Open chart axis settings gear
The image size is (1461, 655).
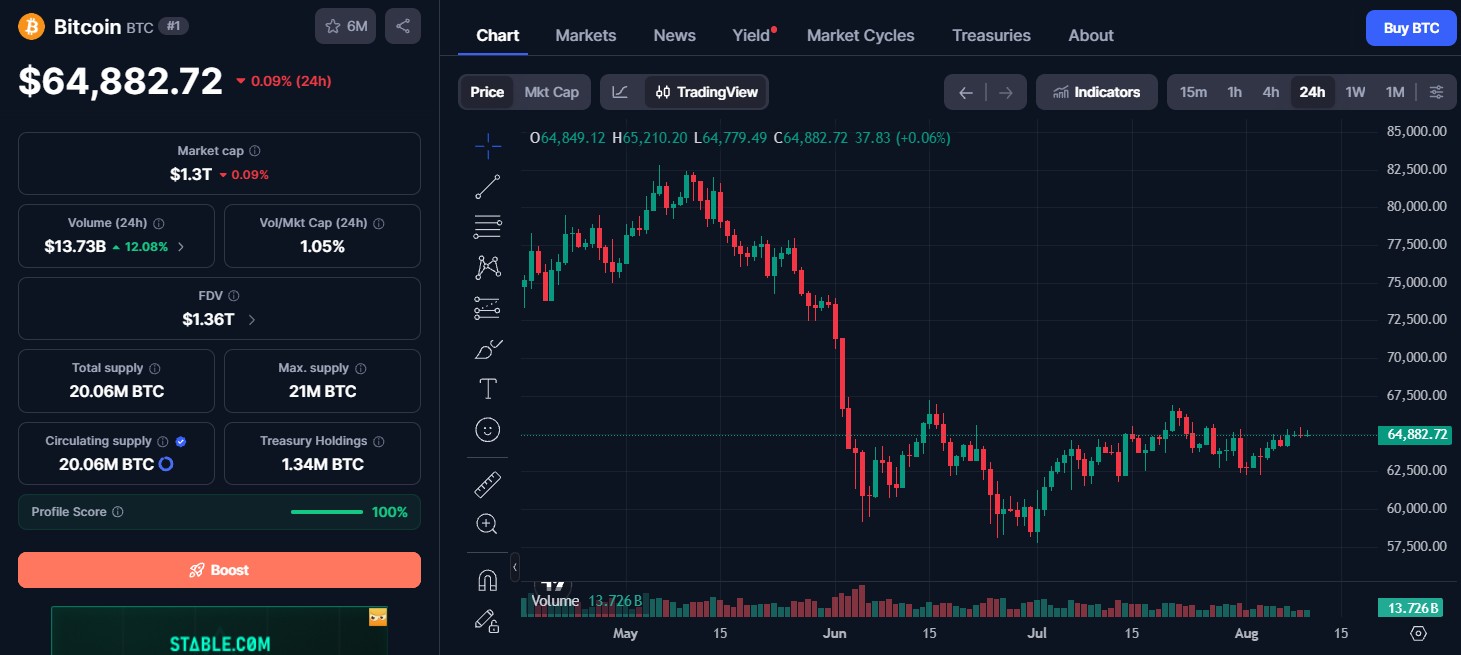coord(1418,633)
